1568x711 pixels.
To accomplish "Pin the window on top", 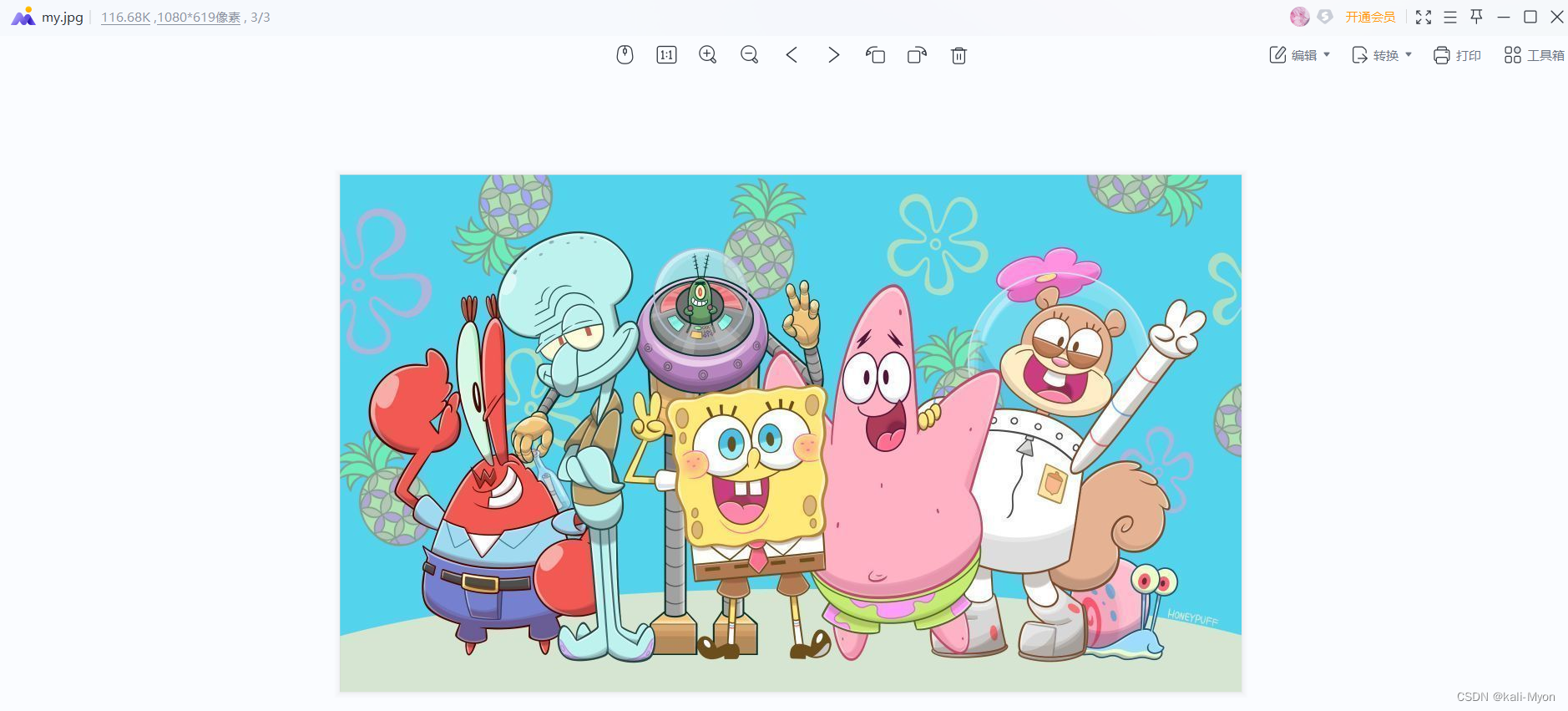I will (x=1477, y=17).
